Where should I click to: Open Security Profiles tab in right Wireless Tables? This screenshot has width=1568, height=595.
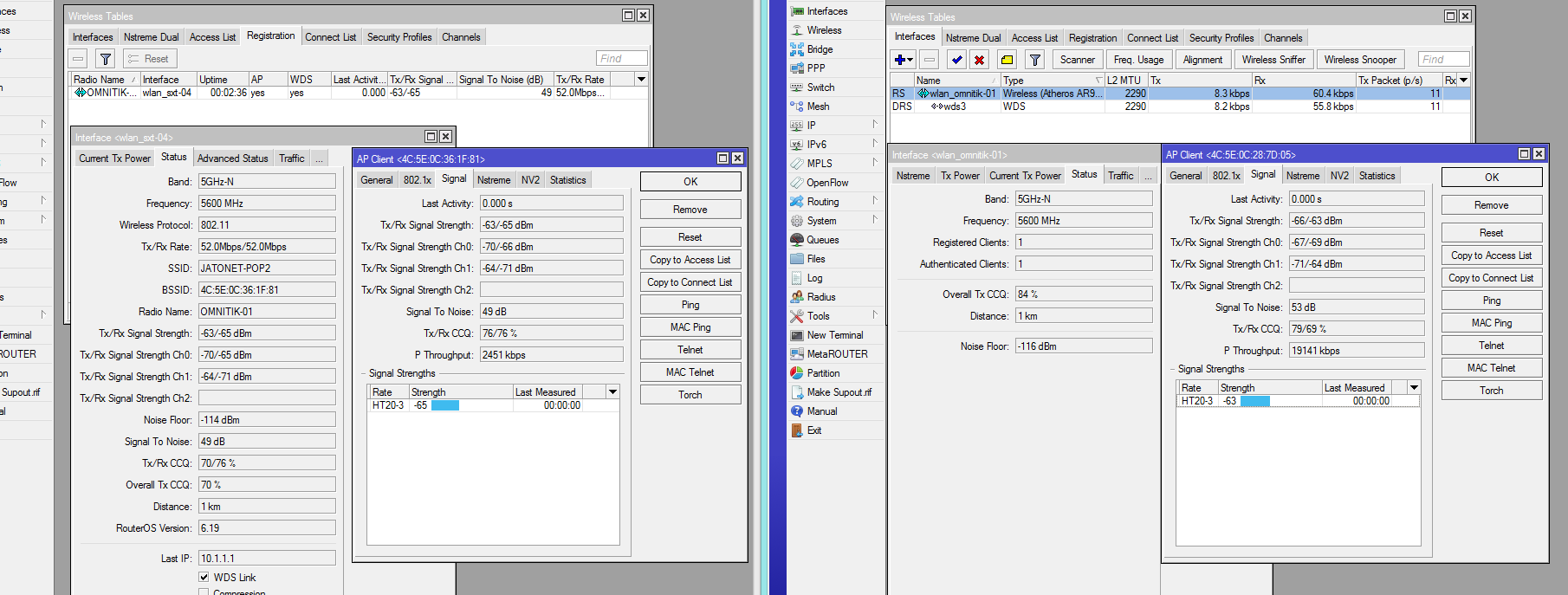1221,38
